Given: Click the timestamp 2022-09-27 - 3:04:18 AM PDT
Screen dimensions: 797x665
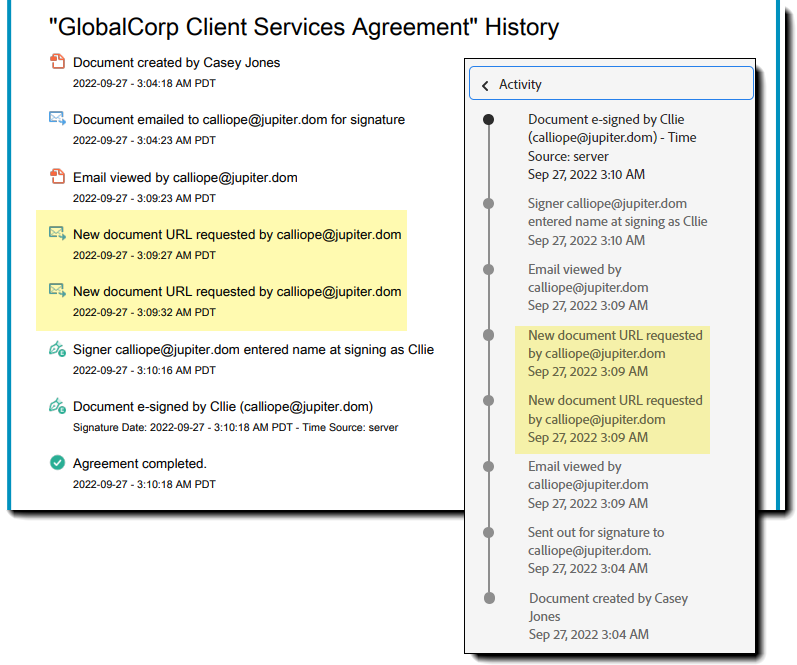Looking at the screenshot, I should tap(144, 83).
